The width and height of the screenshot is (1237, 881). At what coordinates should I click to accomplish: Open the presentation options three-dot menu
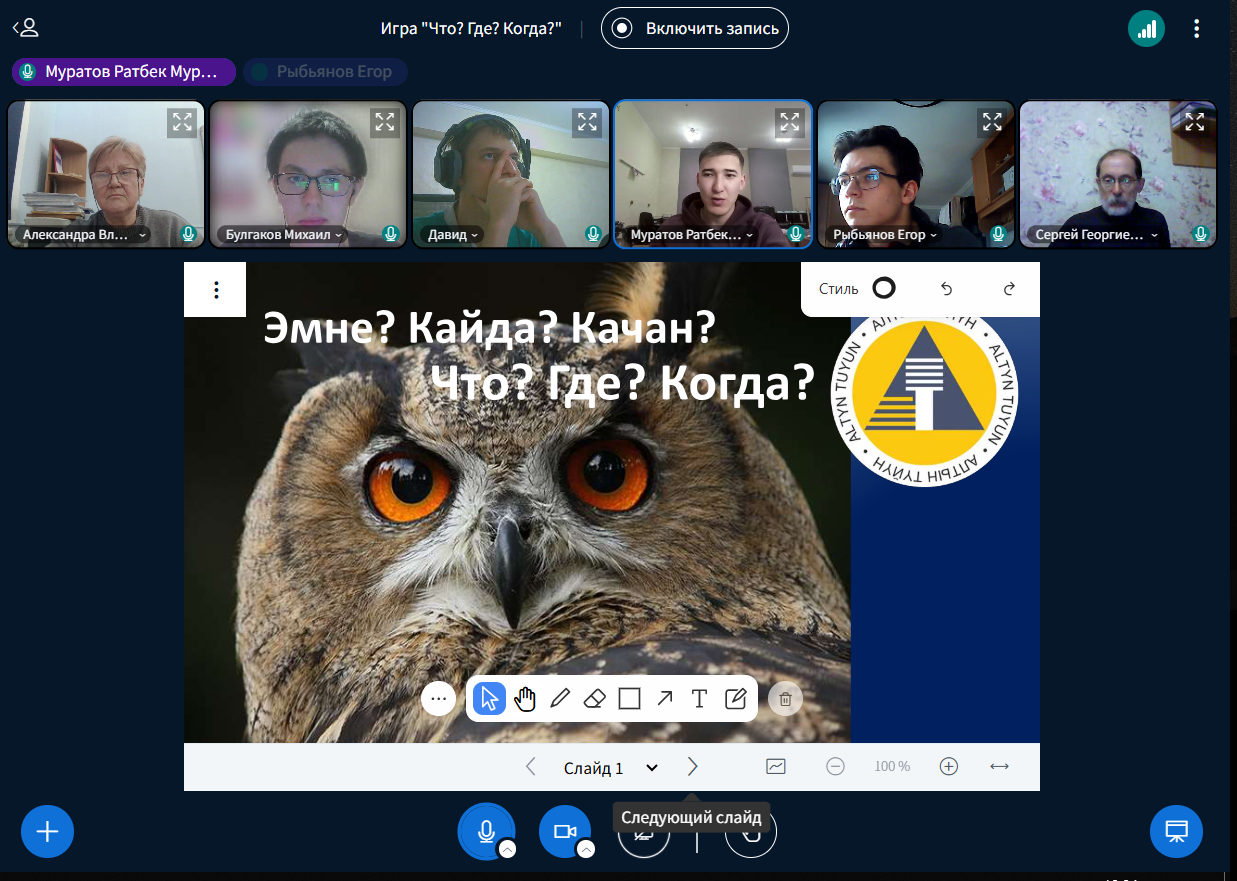coord(216,290)
